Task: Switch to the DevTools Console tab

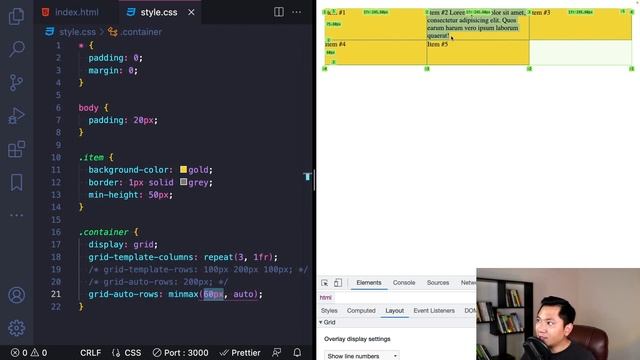Action: [x=404, y=282]
